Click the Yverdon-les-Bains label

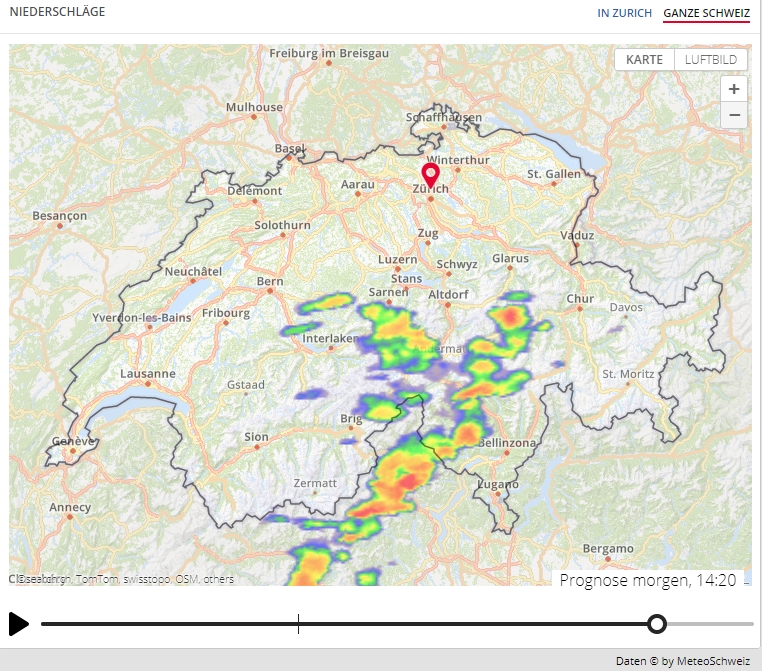(x=141, y=317)
